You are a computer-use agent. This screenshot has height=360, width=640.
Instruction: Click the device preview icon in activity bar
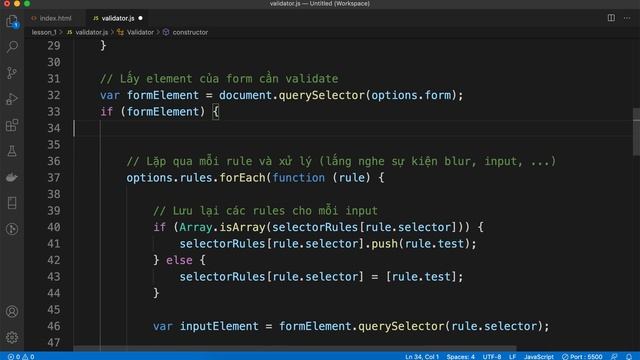coord(12,203)
